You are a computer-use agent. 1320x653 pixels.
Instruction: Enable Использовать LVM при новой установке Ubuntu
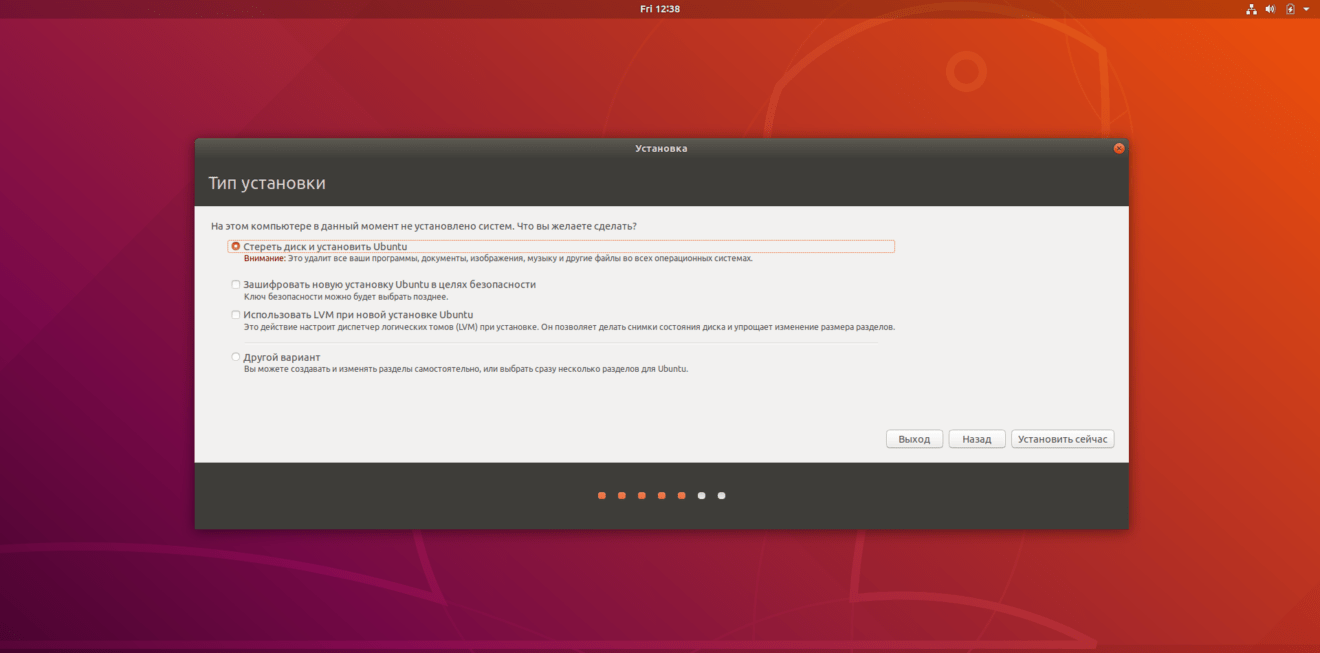[x=235, y=314]
